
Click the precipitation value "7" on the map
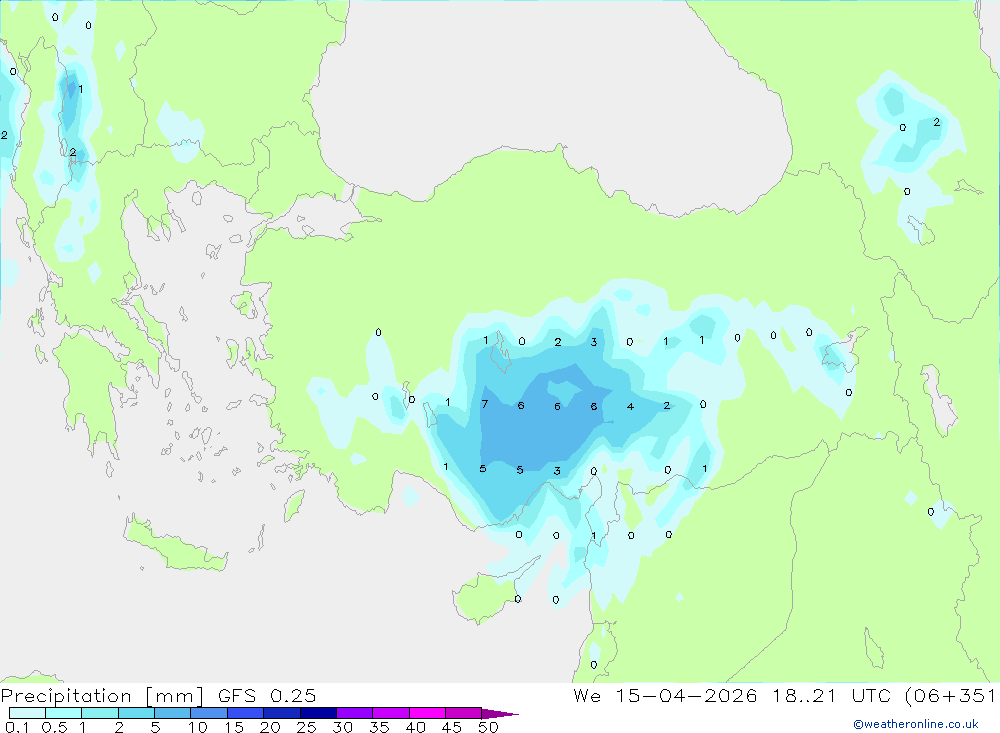pyautogui.click(x=485, y=404)
